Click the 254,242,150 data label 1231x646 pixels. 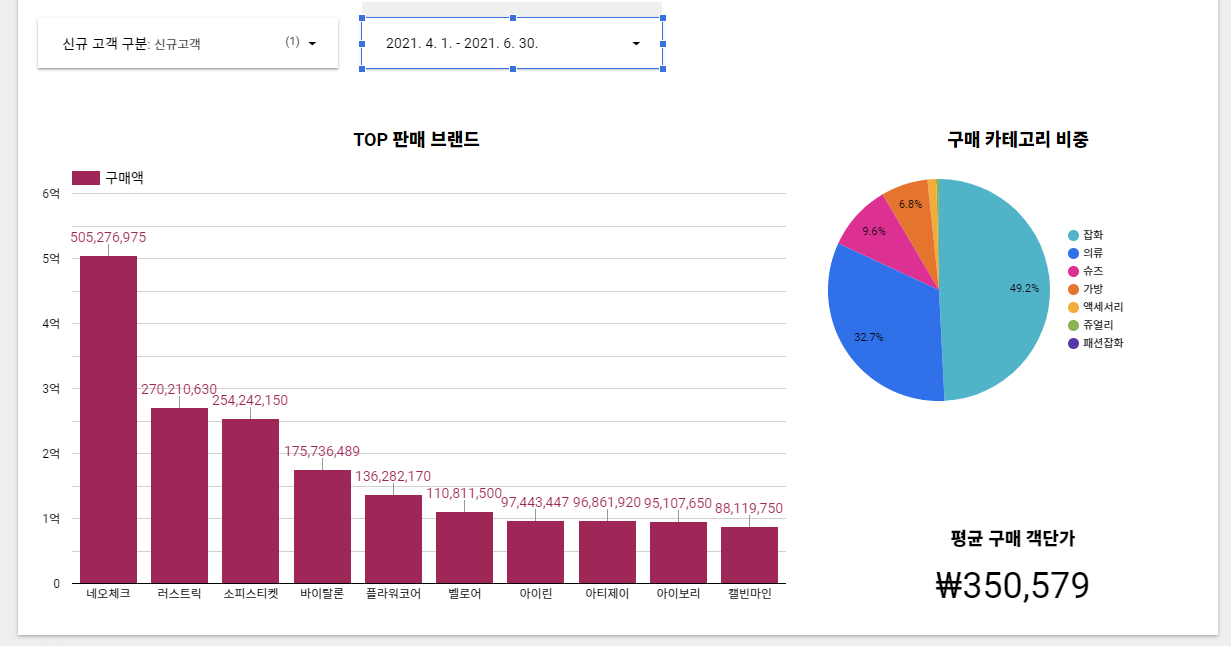click(x=250, y=400)
